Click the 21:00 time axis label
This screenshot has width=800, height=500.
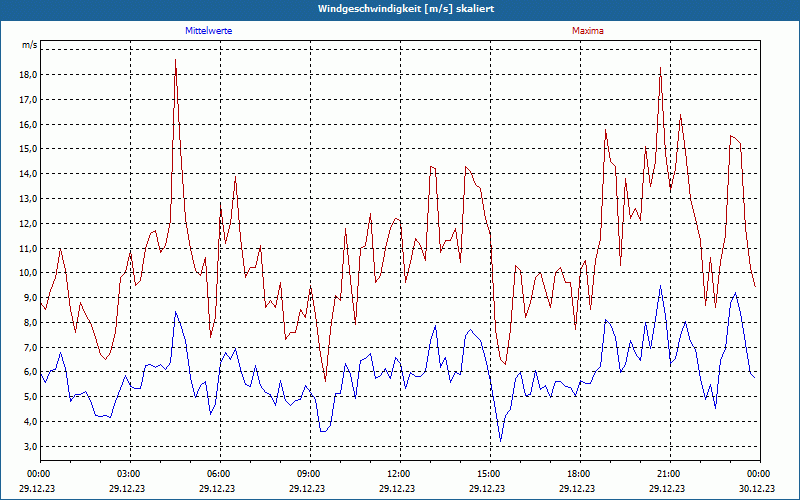(x=670, y=474)
